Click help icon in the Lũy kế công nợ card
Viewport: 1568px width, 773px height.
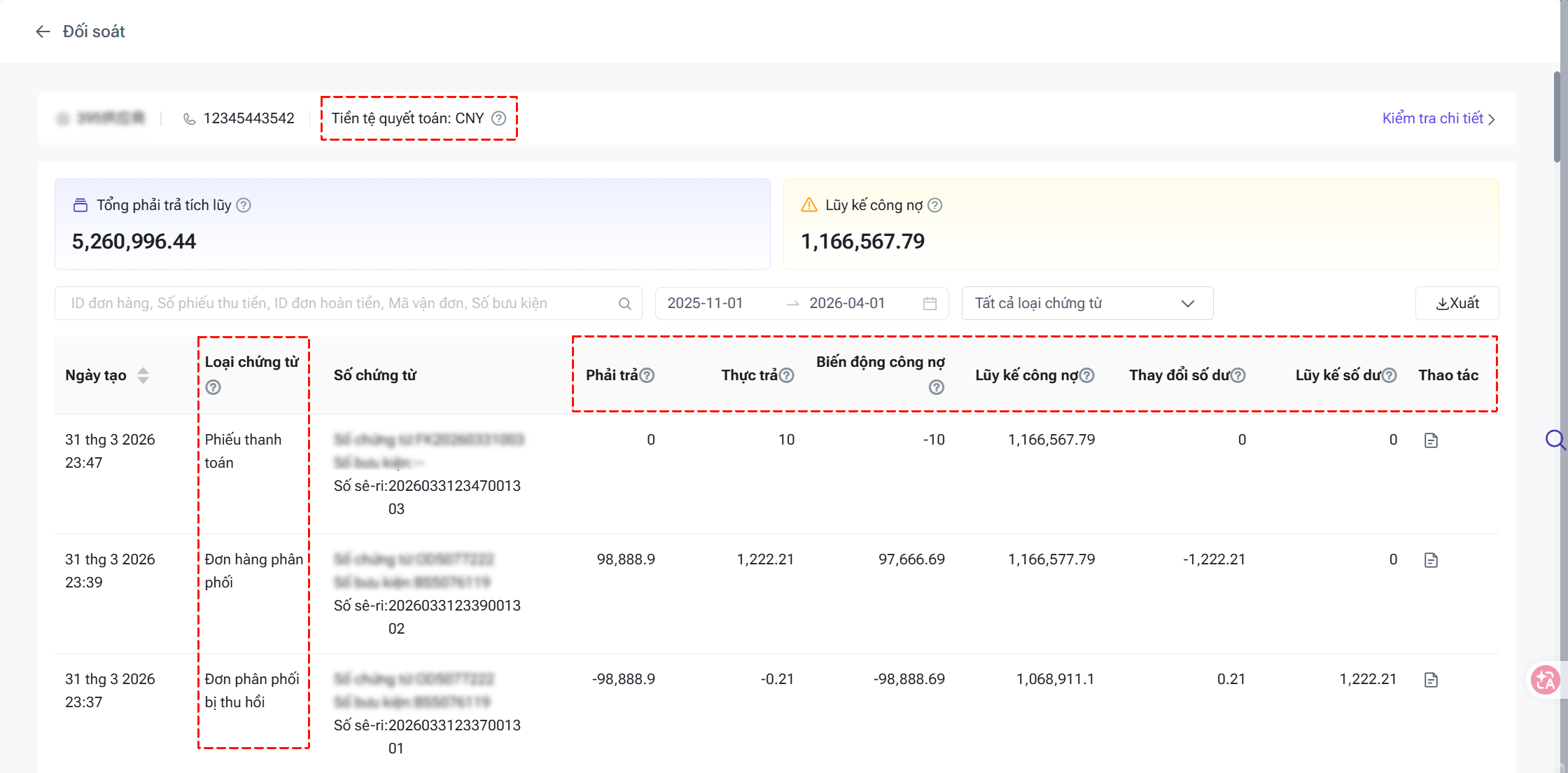[x=934, y=205]
